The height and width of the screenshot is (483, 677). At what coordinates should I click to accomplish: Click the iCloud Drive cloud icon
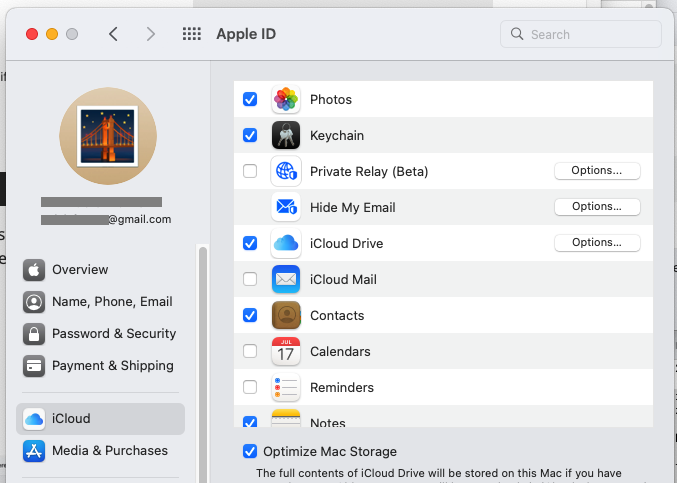[x=286, y=244]
